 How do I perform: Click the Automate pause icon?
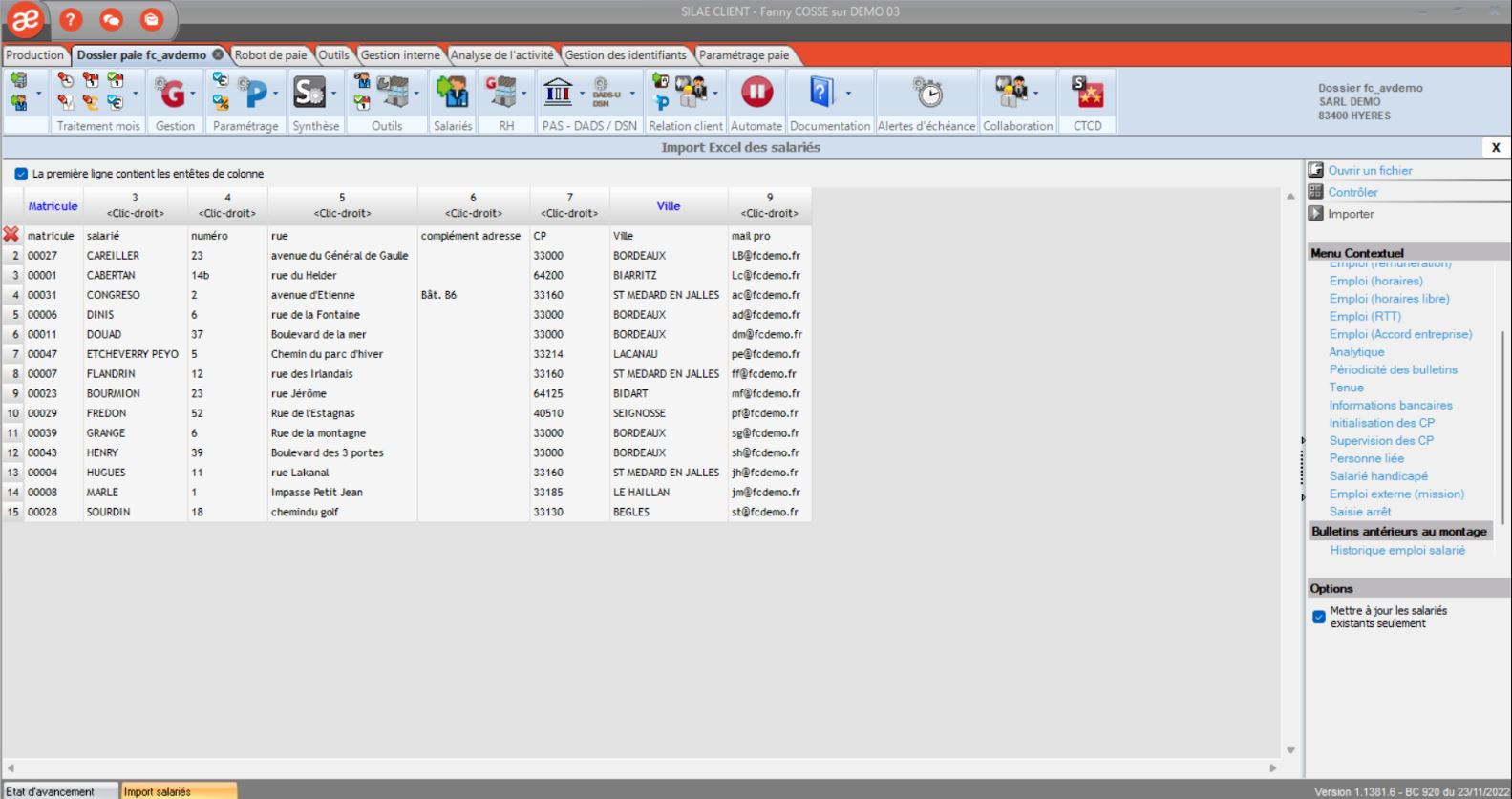pos(756,93)
